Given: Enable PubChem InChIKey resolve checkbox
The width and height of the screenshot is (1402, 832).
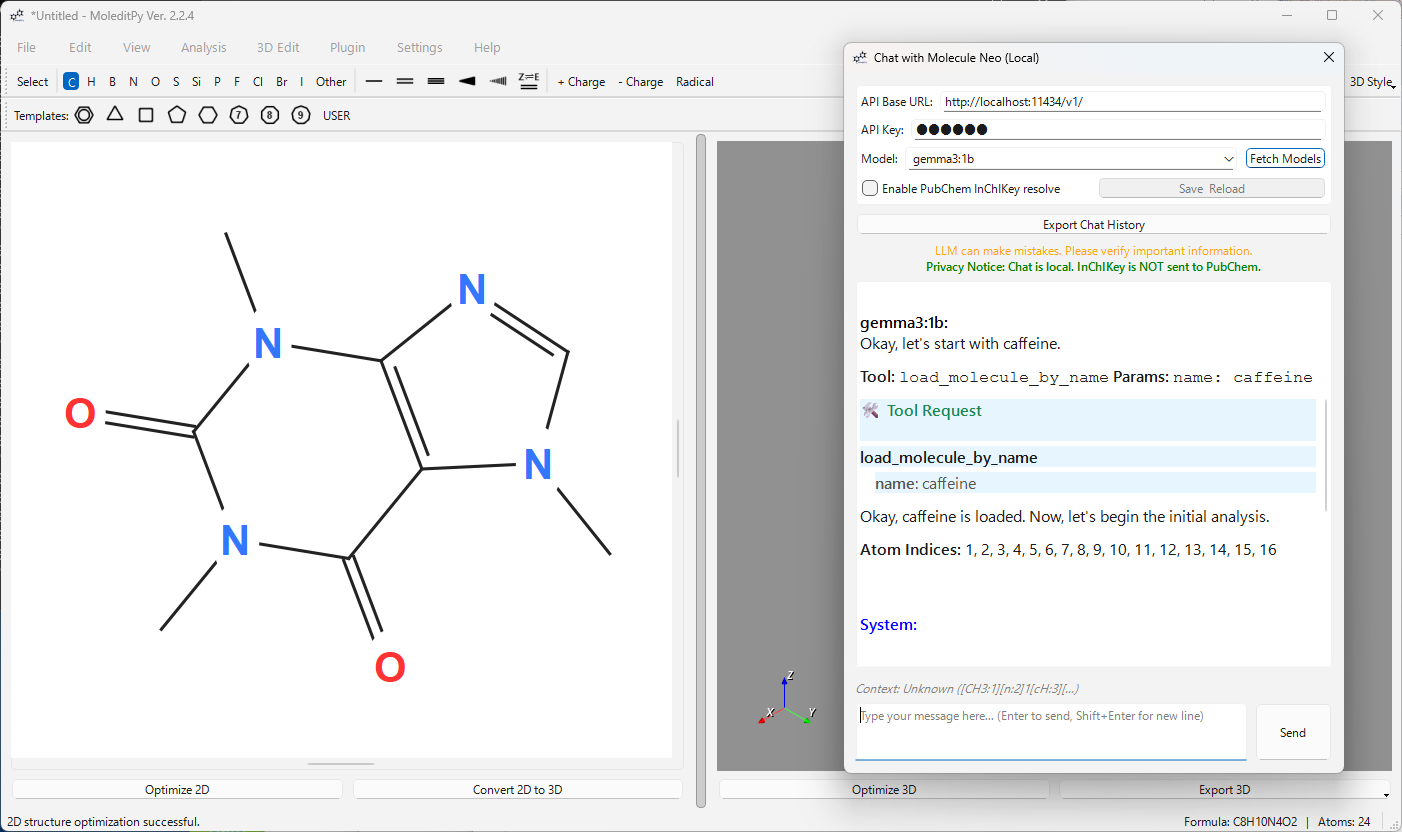Looking at the screenshot, I should [x=871, y=188].
